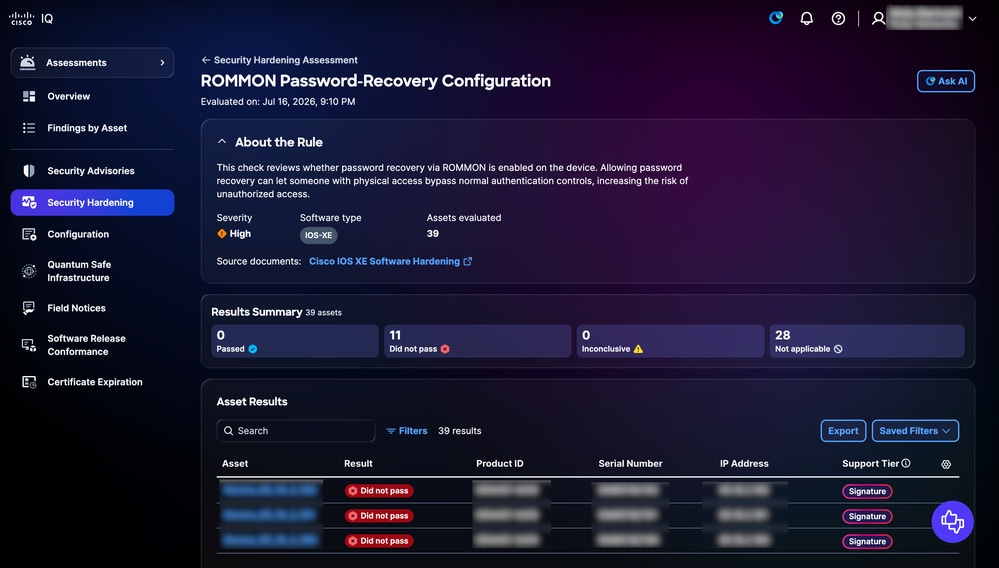Open the Cisco AI assistant icon in header
Screen dimensions: 999x568
[775, 18]
